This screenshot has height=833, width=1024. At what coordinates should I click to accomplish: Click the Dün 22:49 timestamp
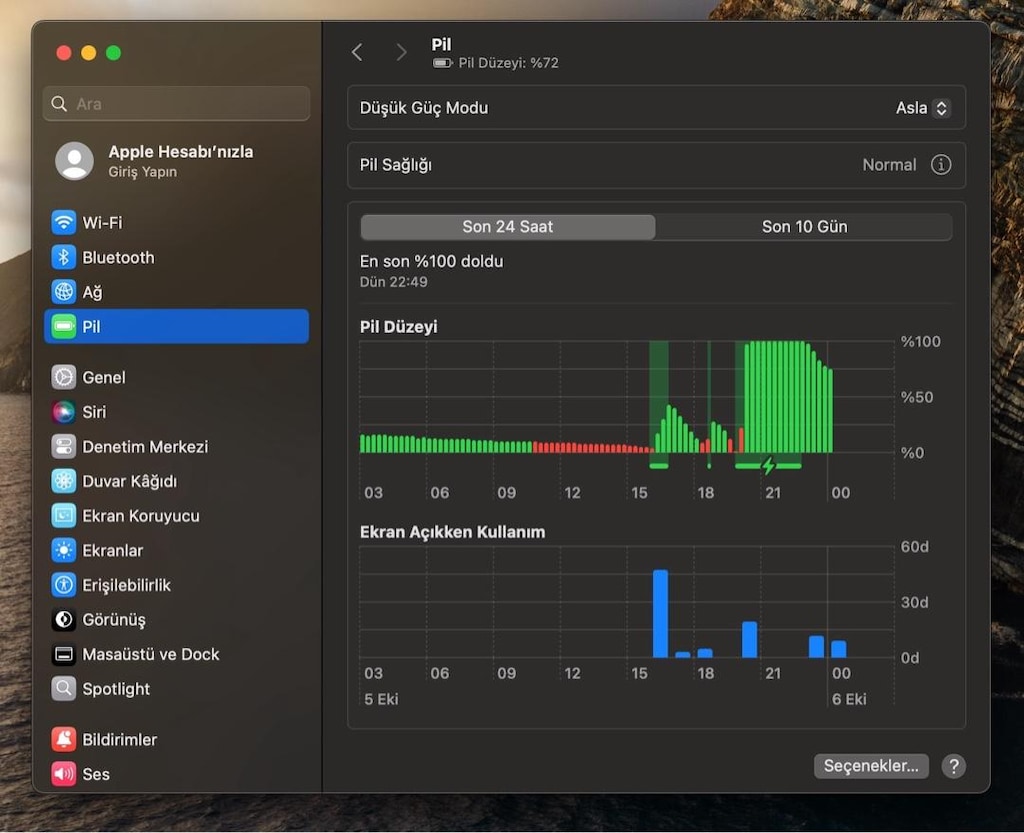point(394,282)
